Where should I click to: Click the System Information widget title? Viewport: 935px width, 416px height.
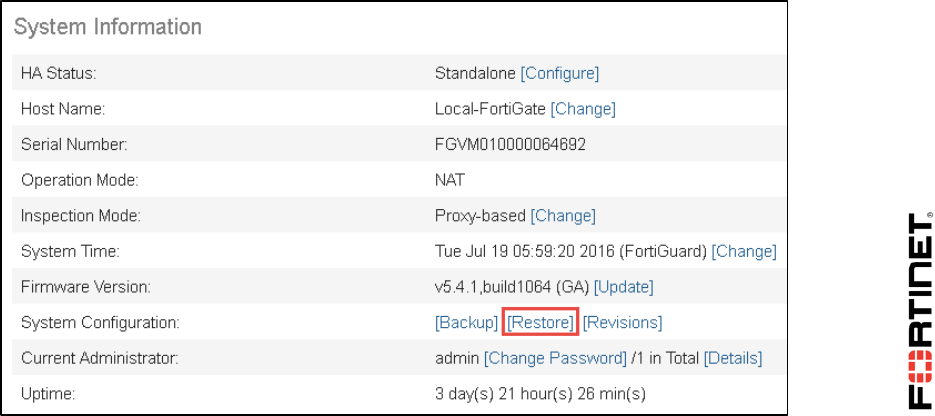[108, 27]
